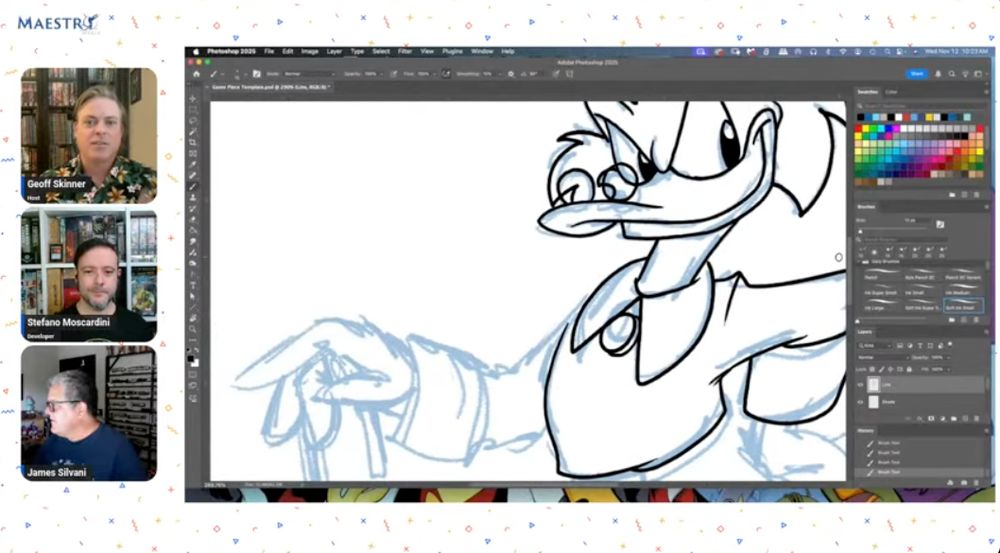
Task: Collapse the brush group folder
Action: (858, 262)
